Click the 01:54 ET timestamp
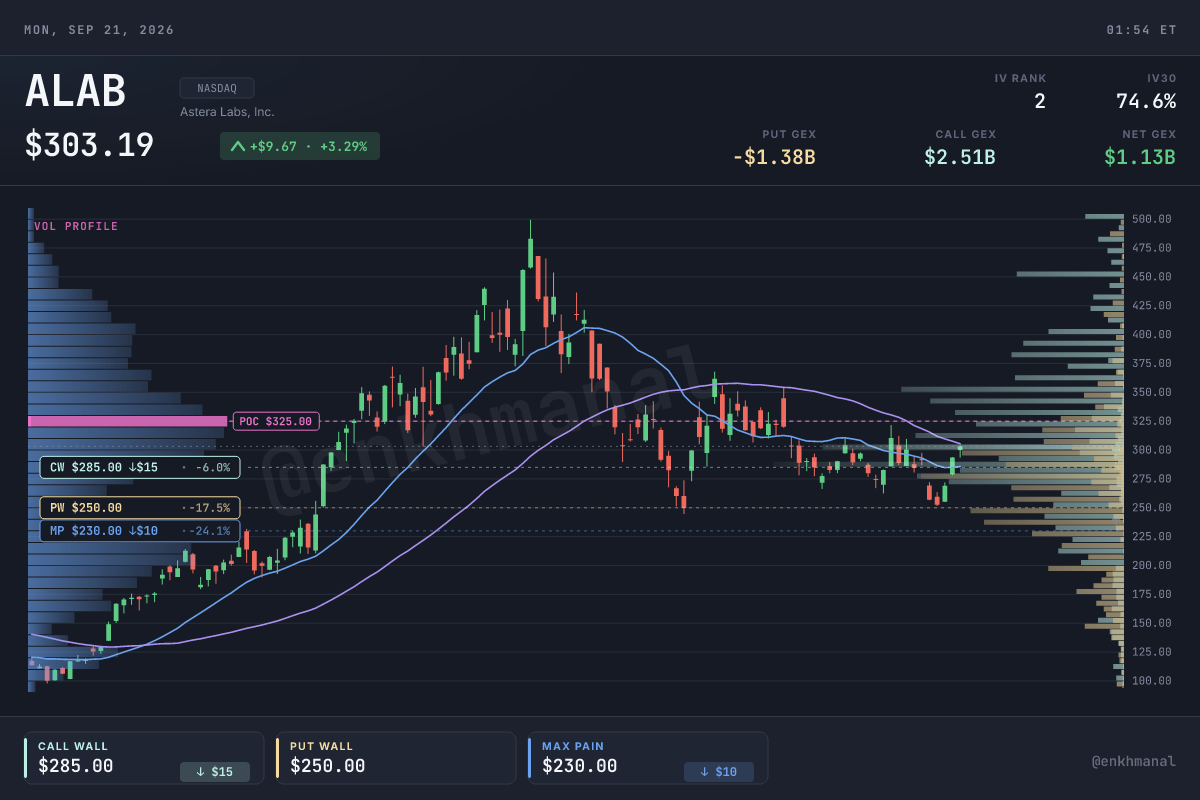Screen dimensions: 1200x800 1141,30
